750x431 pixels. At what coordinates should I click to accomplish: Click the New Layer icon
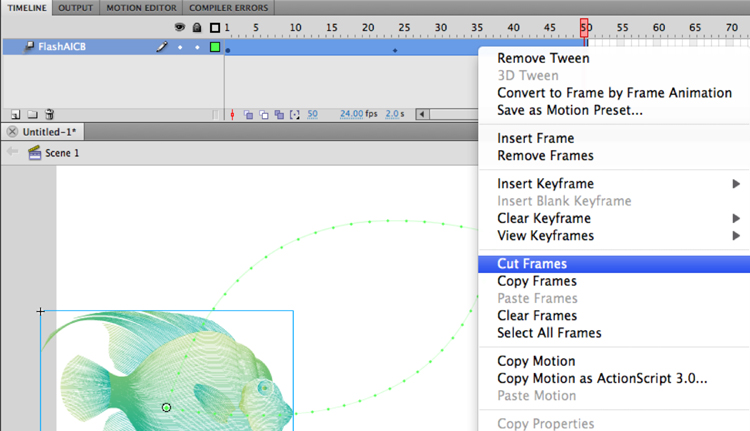tap(16, 114)
